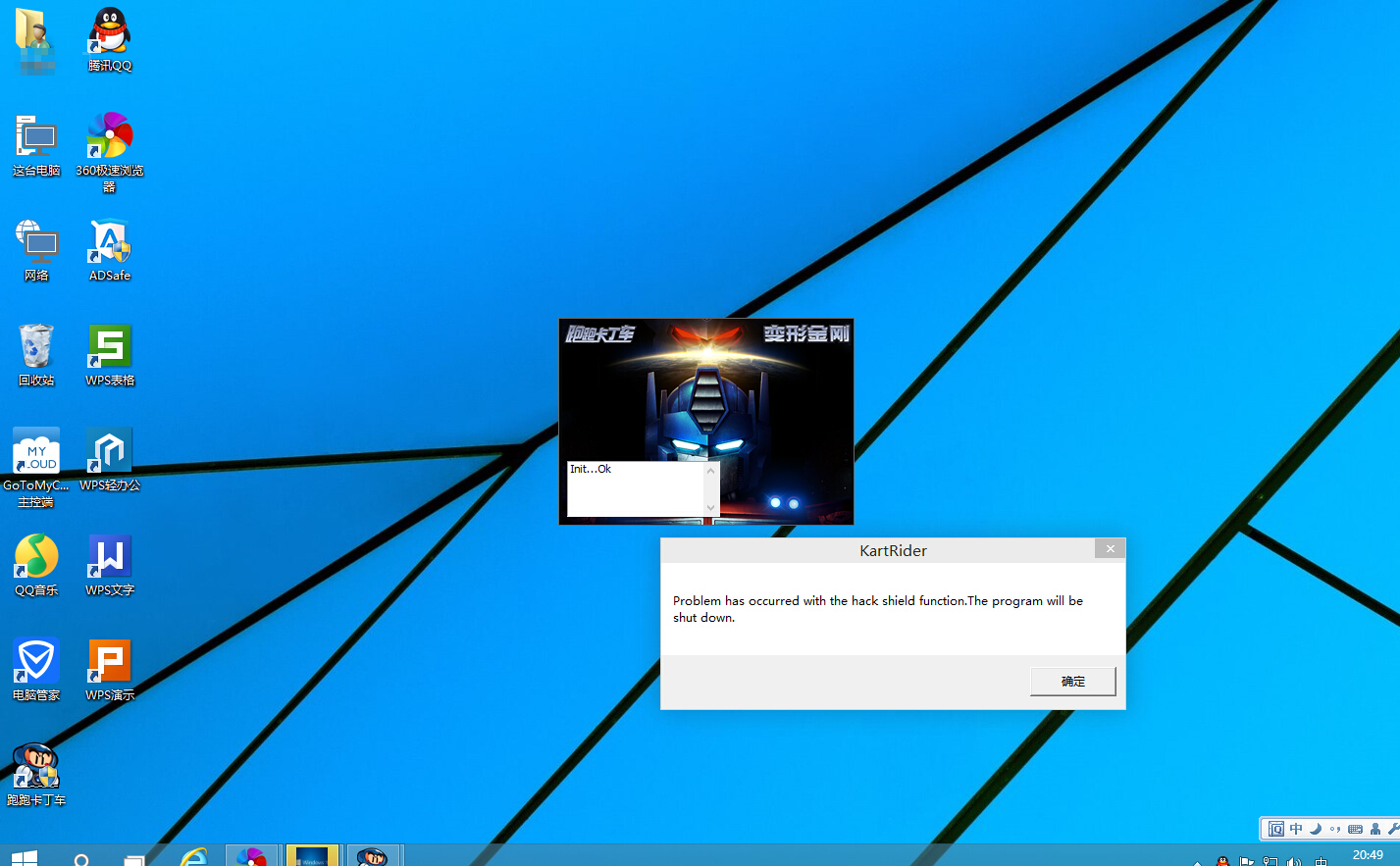Screen dimensions: 1400x866
Task: Open the user folder icon on the desktop
Action: click(x=36, y=39)
